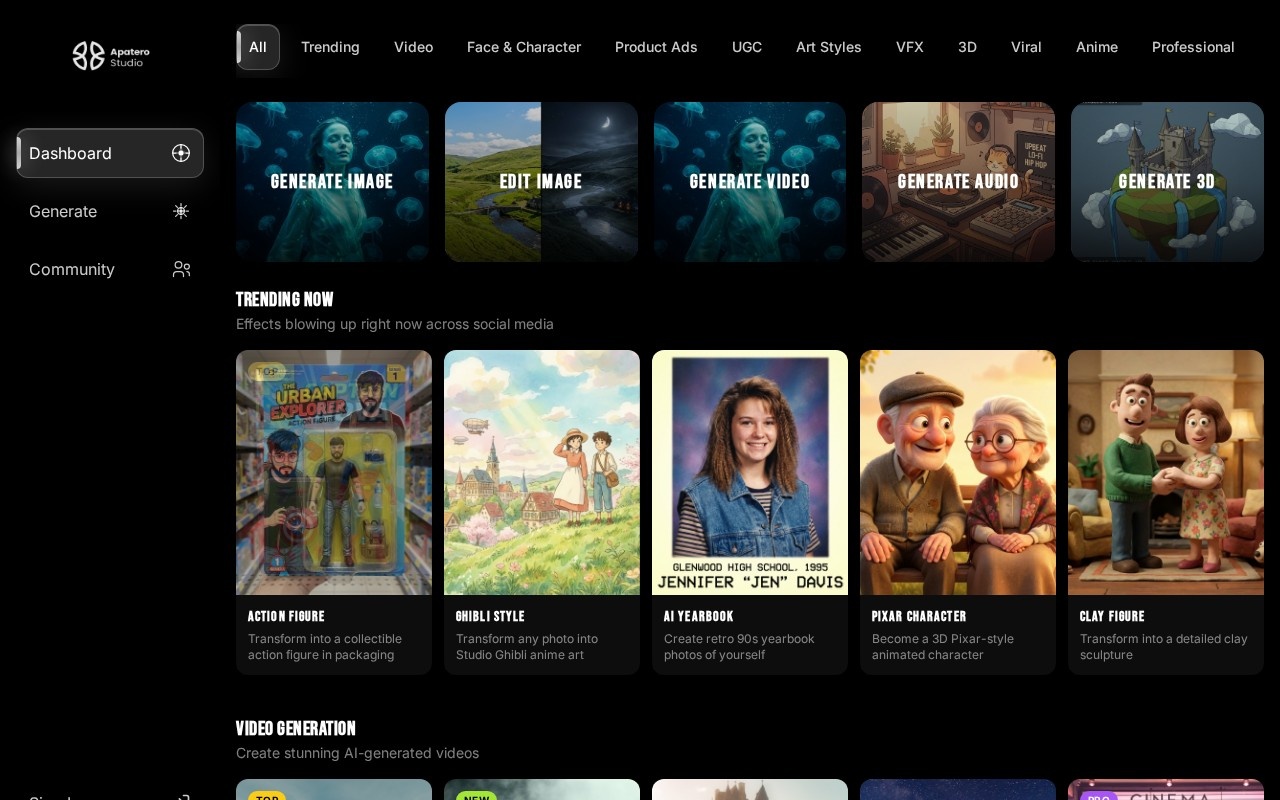Click the Dashboard compass icon
The height and width of the screenshot is (800, 1280).
(181, 153)
